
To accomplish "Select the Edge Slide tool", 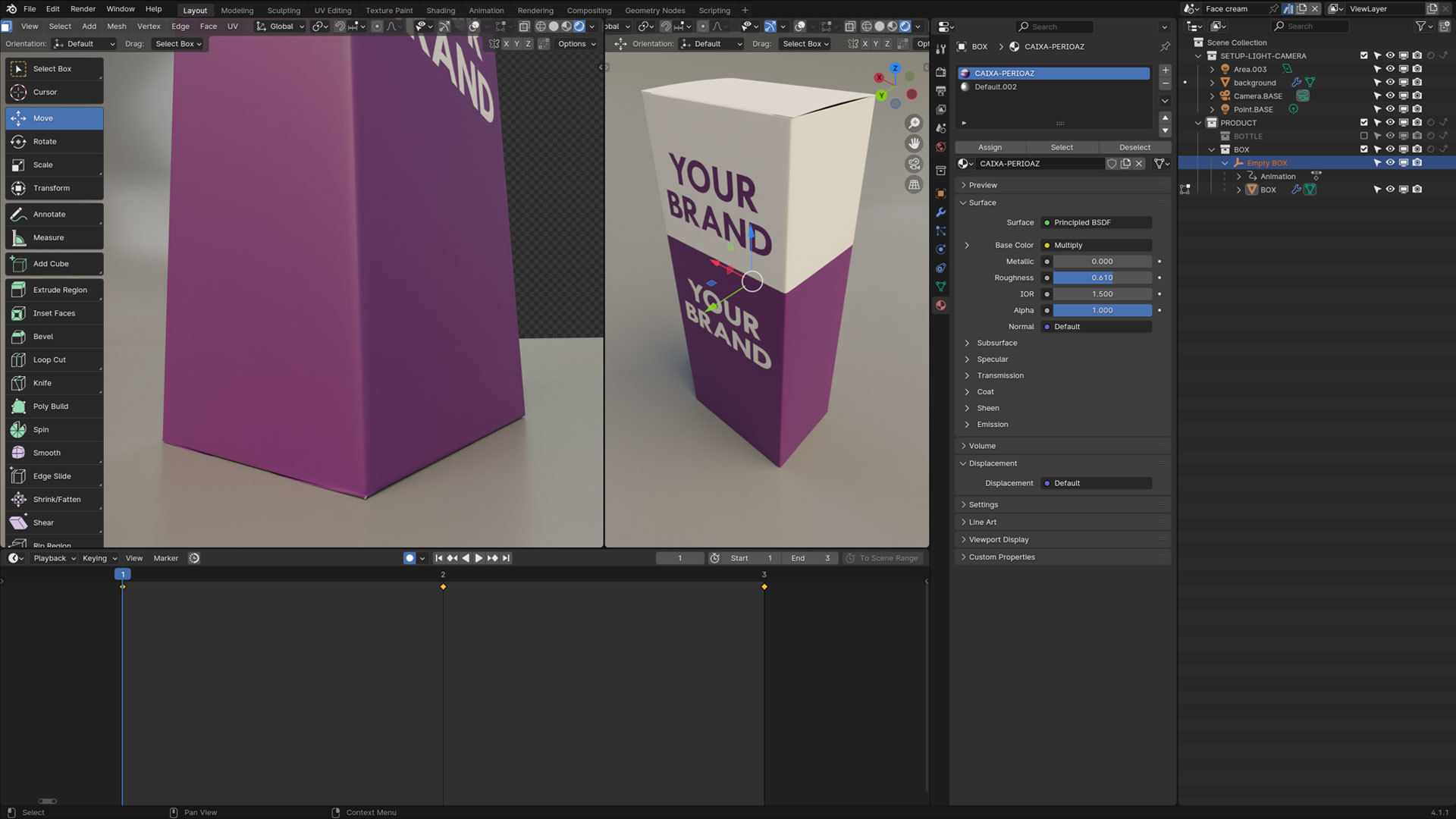I will (54, 476).
